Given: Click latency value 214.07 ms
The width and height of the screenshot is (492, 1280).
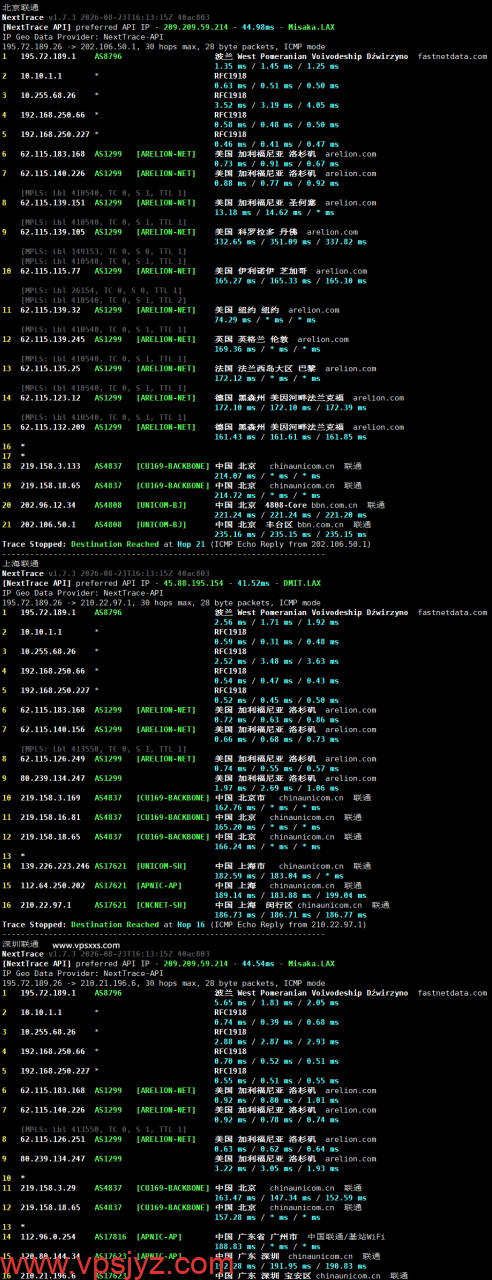Looking at the screenshot, I should point(237,475).
